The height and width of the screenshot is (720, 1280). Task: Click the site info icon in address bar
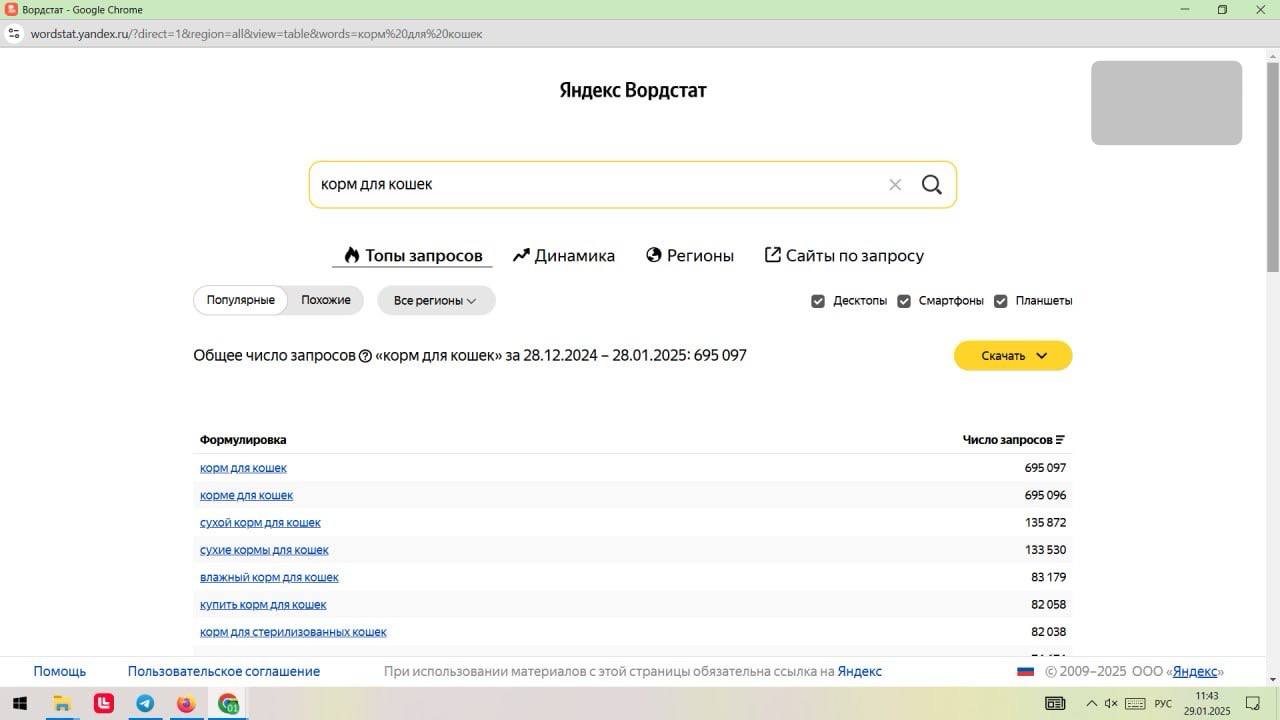coord(14,33)
